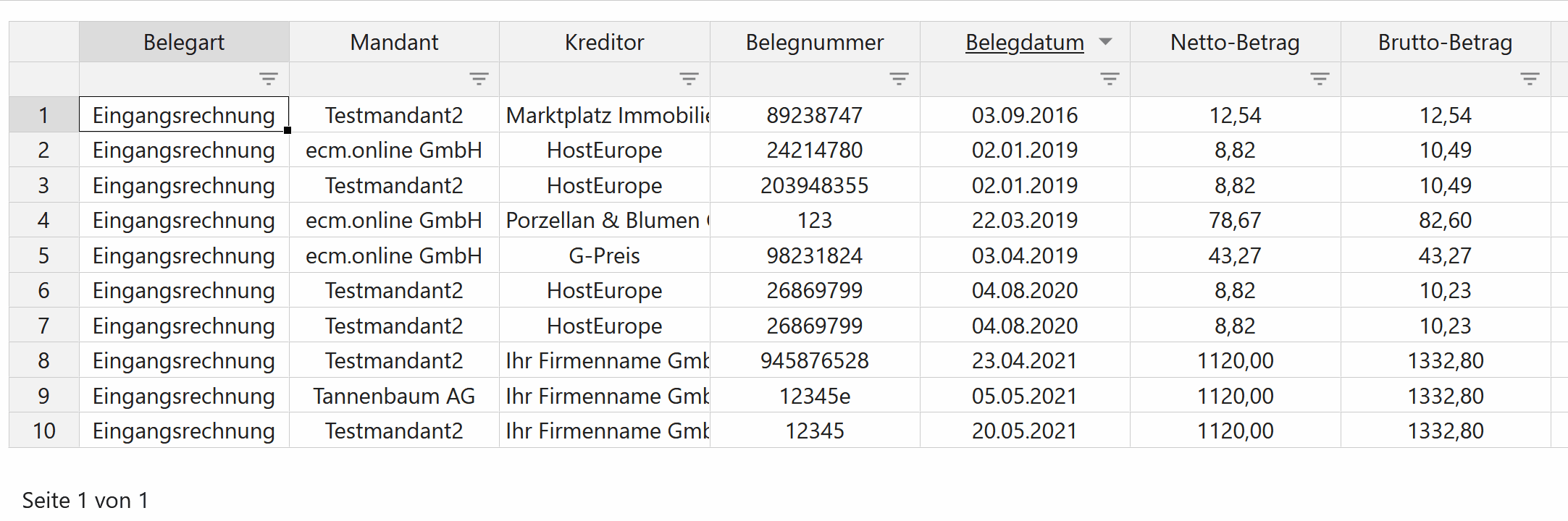Select row header number 5

click(43, 255)
